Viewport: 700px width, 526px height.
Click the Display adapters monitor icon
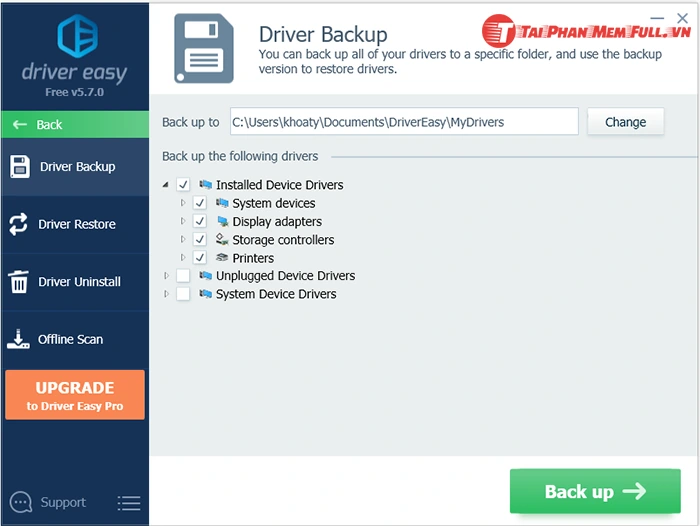pos(222,221)
